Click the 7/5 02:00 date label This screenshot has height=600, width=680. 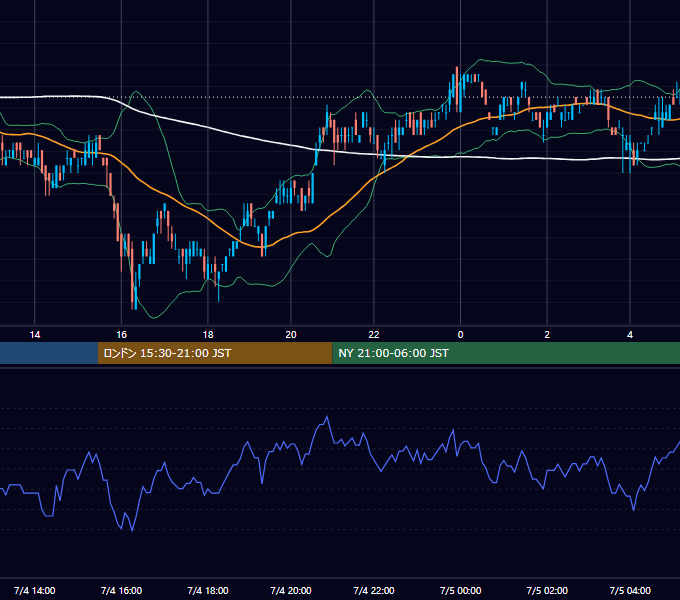coord(547,591)
